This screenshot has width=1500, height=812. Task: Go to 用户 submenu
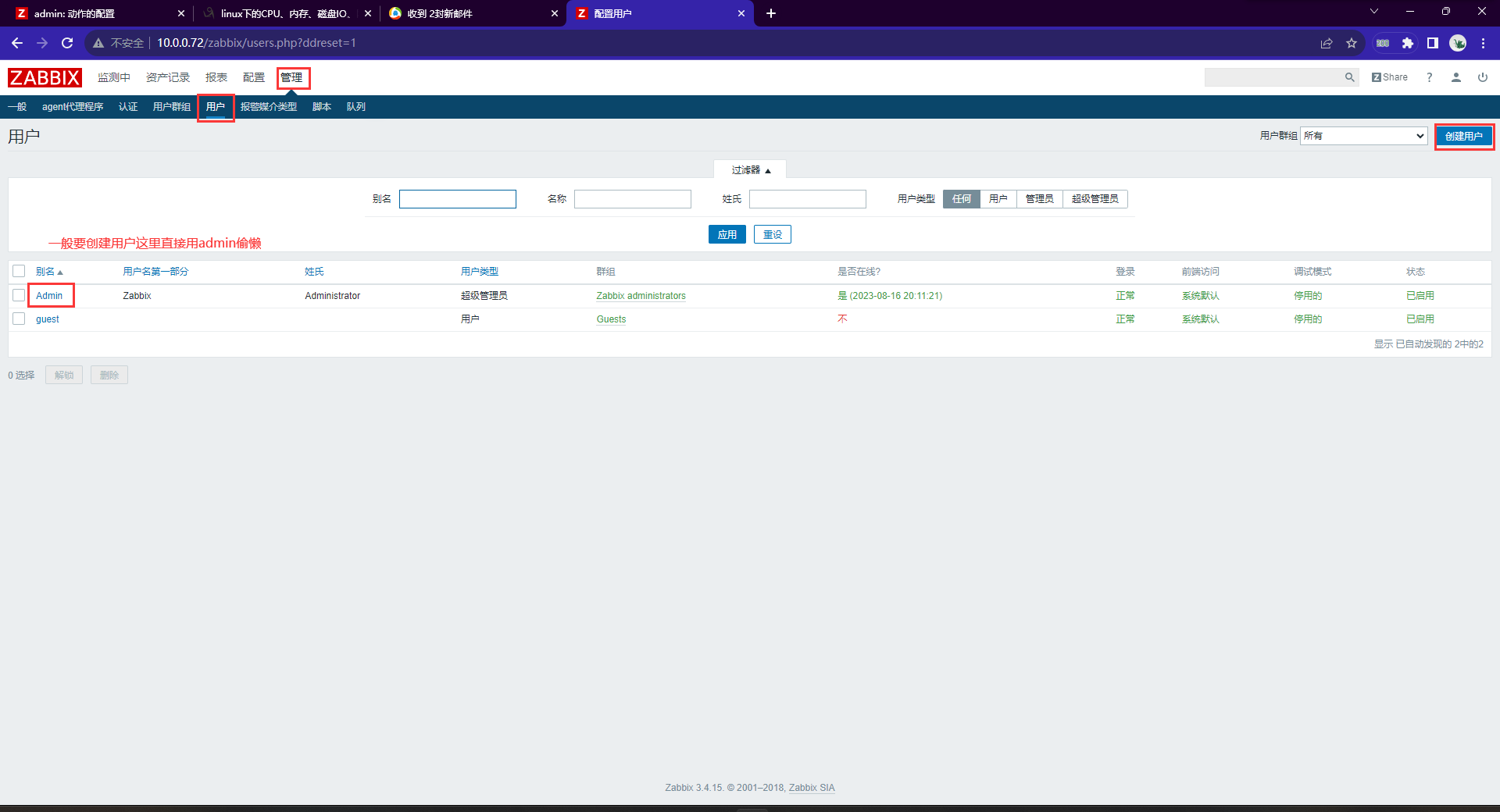point(216,107)
